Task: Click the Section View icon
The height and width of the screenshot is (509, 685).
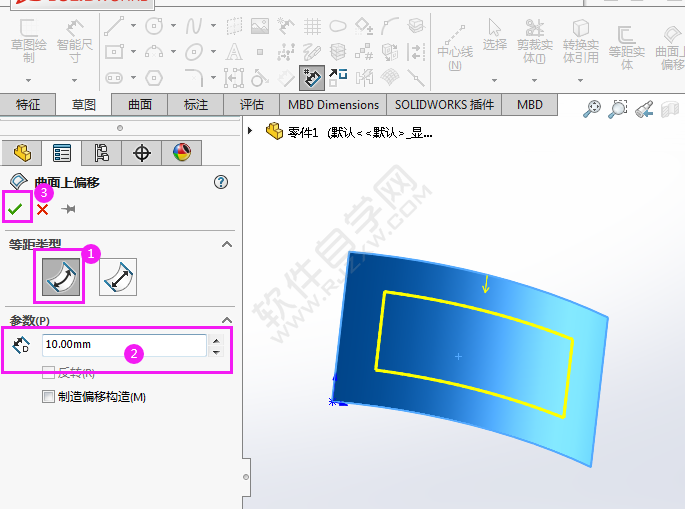Action: [670, 109]
